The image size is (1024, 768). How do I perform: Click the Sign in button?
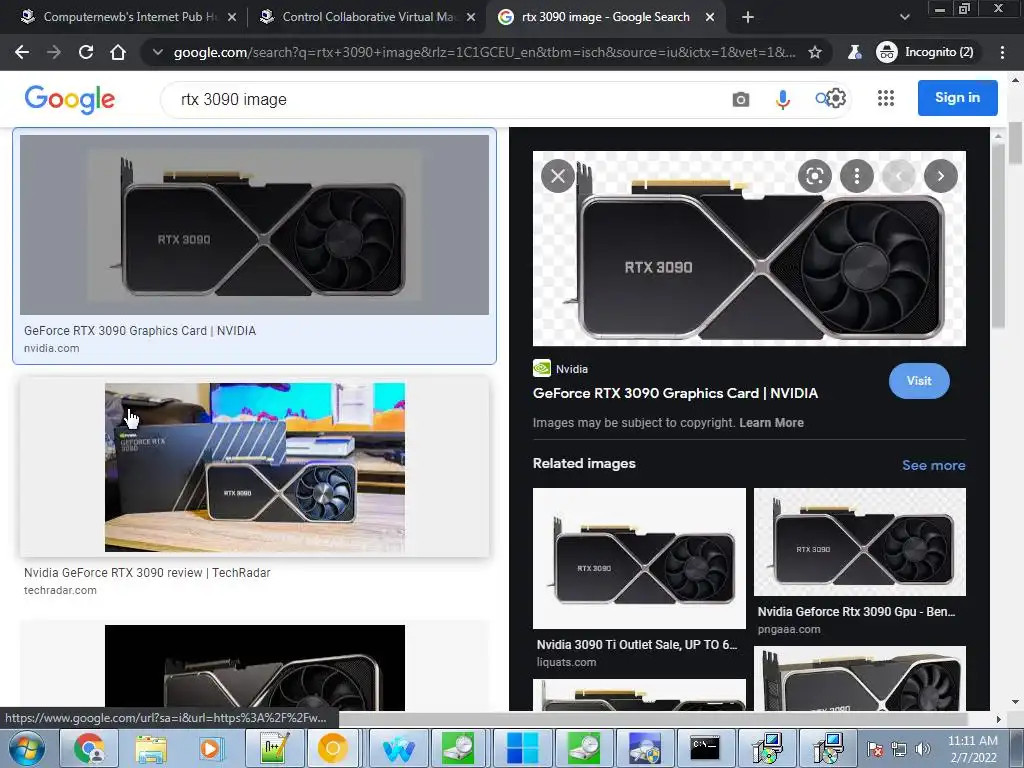[957, 97]
